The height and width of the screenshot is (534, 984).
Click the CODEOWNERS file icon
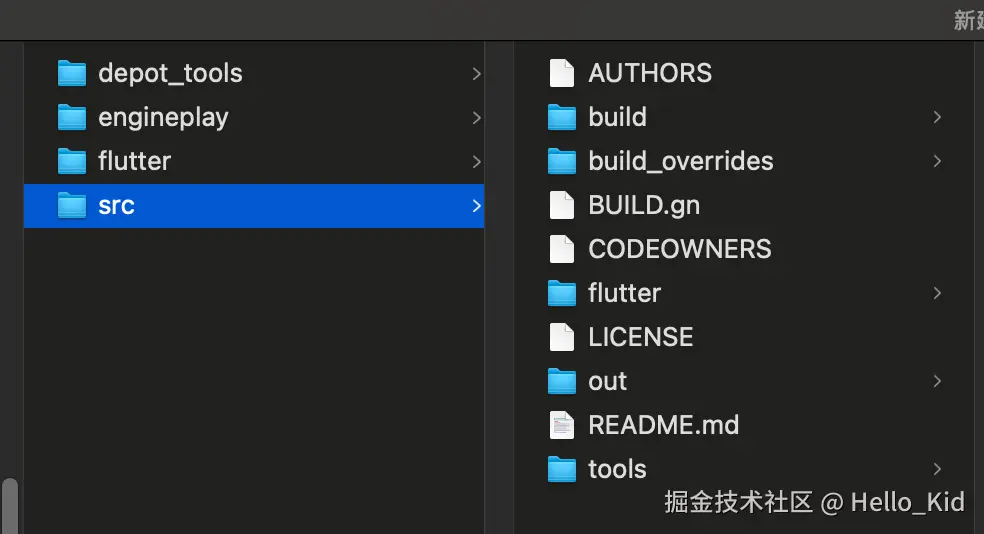[562, 249]
